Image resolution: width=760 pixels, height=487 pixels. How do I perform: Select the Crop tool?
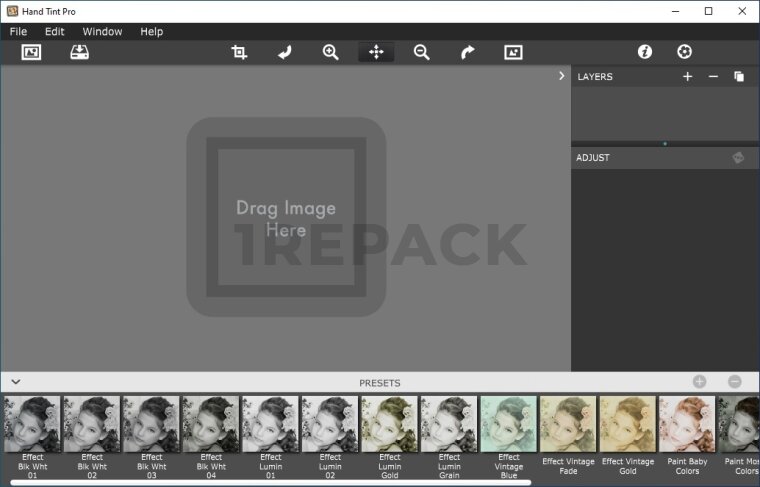(x=239, y=52)
